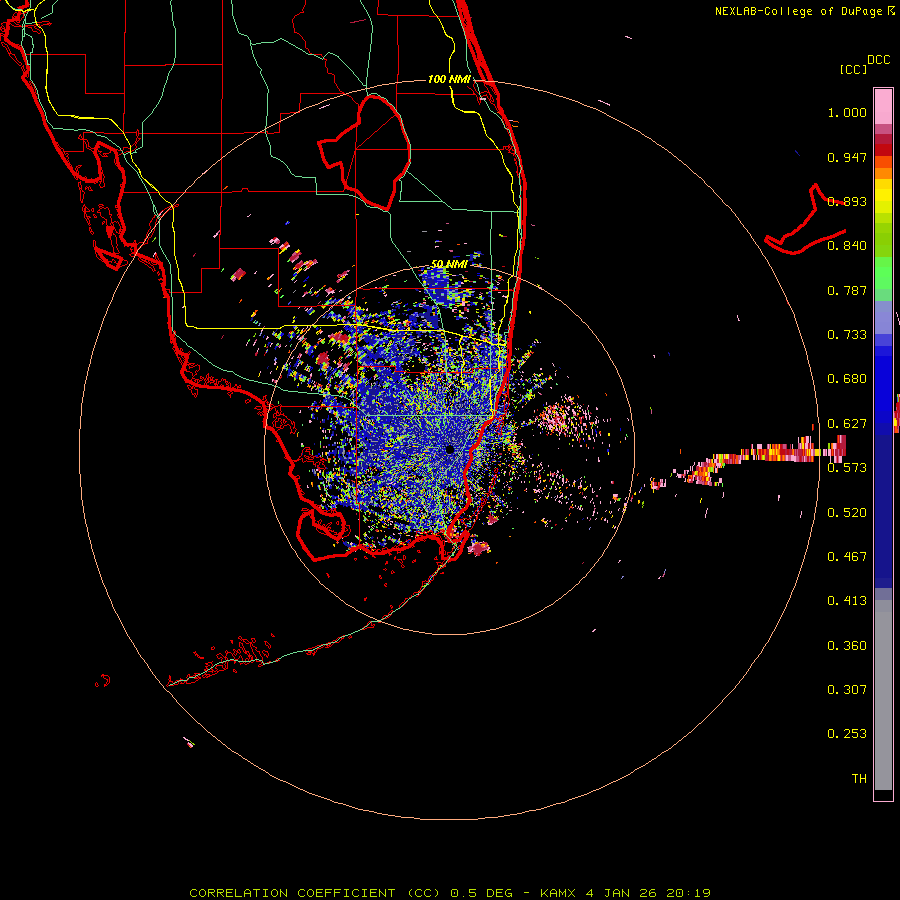Click the [CC] units label
900x900 pixels.
854,69
